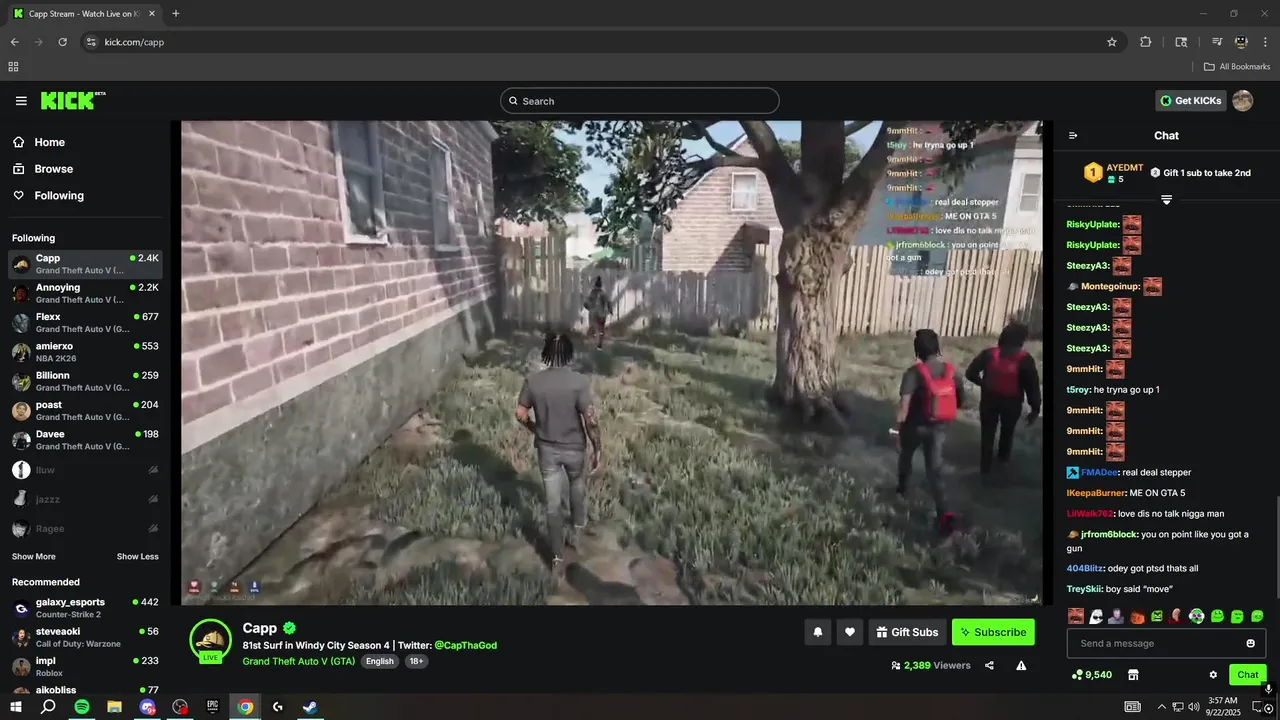This screenshot has height=720, width=1280.
Task: Open chat settings gear icon
Action: (x=1213, y=675)
